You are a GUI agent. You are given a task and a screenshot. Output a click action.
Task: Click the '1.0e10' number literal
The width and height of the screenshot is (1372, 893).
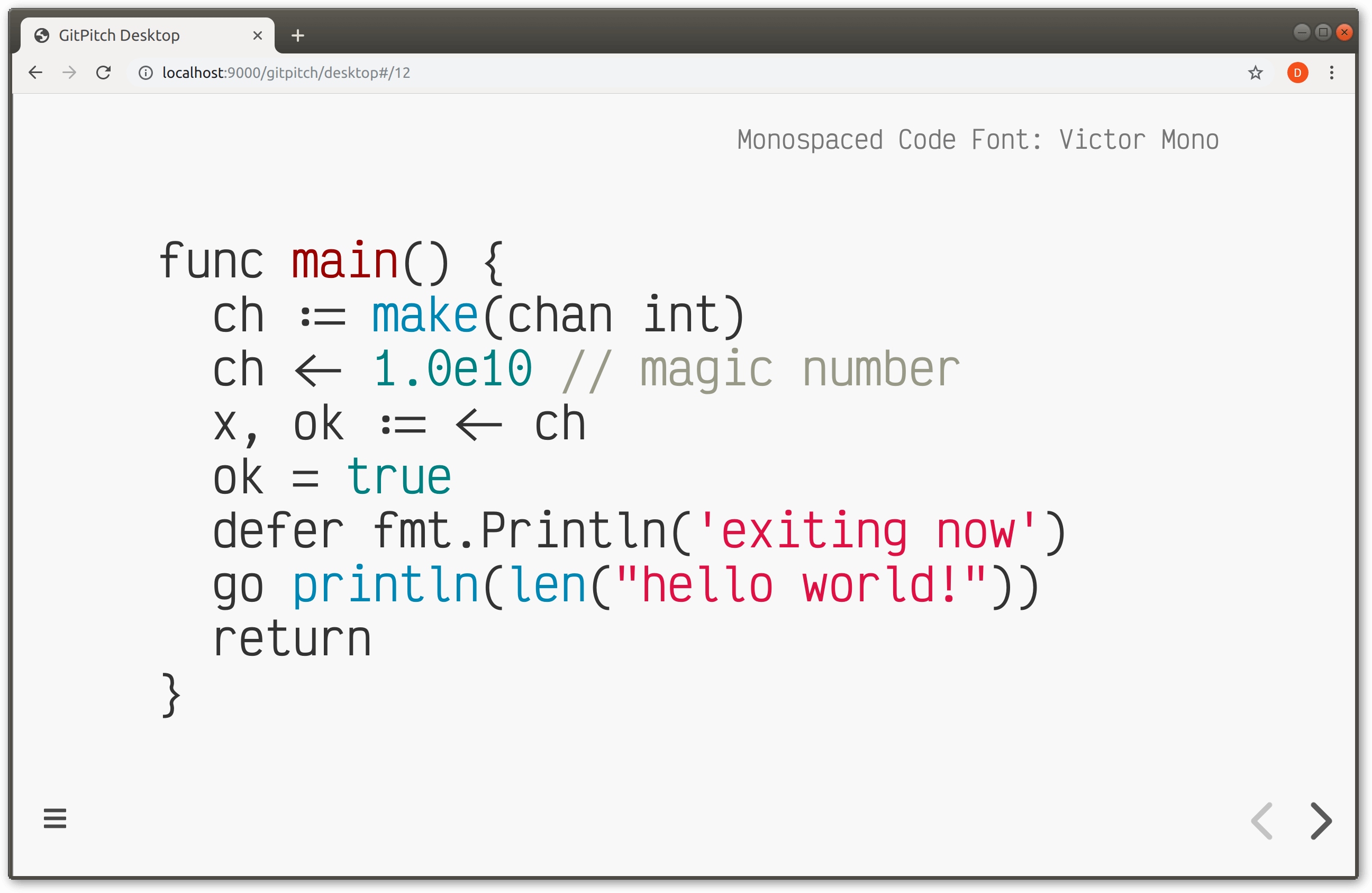point(452,369)
